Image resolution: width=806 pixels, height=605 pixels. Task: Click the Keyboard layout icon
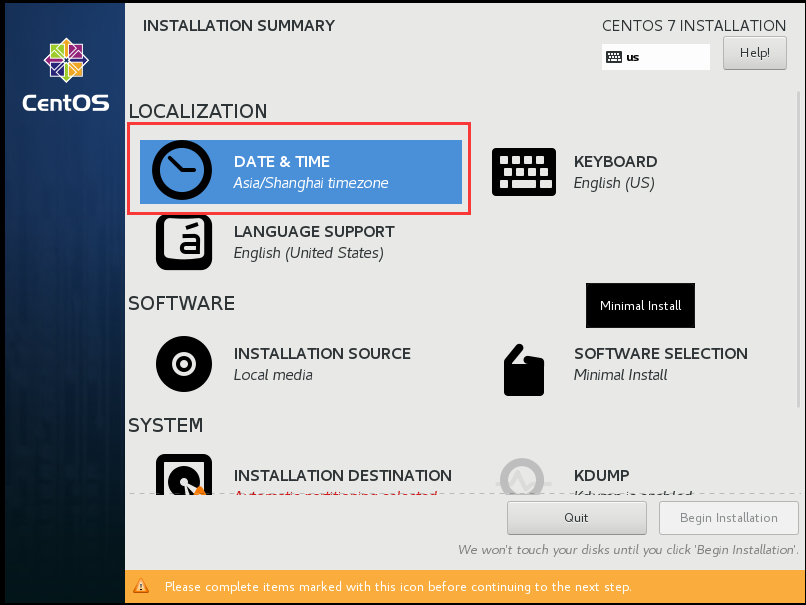(524, 172)
